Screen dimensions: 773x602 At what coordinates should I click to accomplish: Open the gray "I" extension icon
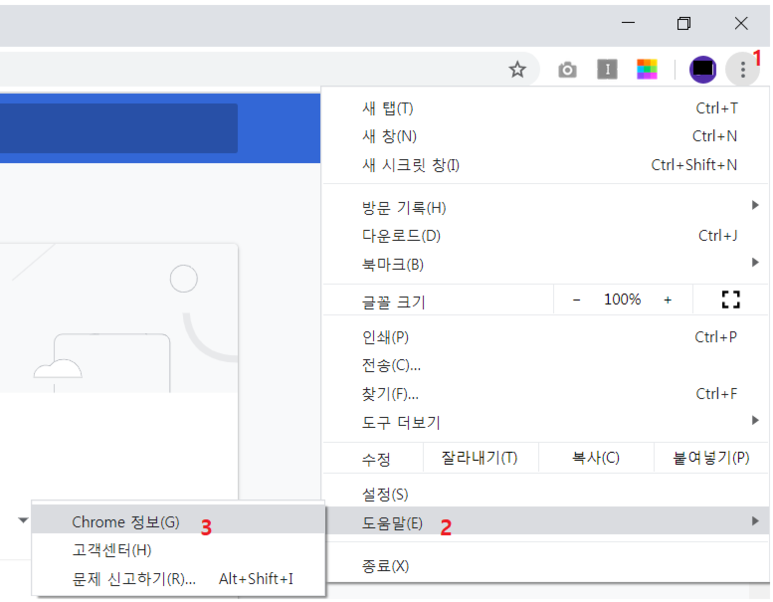(x=607, y=69)
